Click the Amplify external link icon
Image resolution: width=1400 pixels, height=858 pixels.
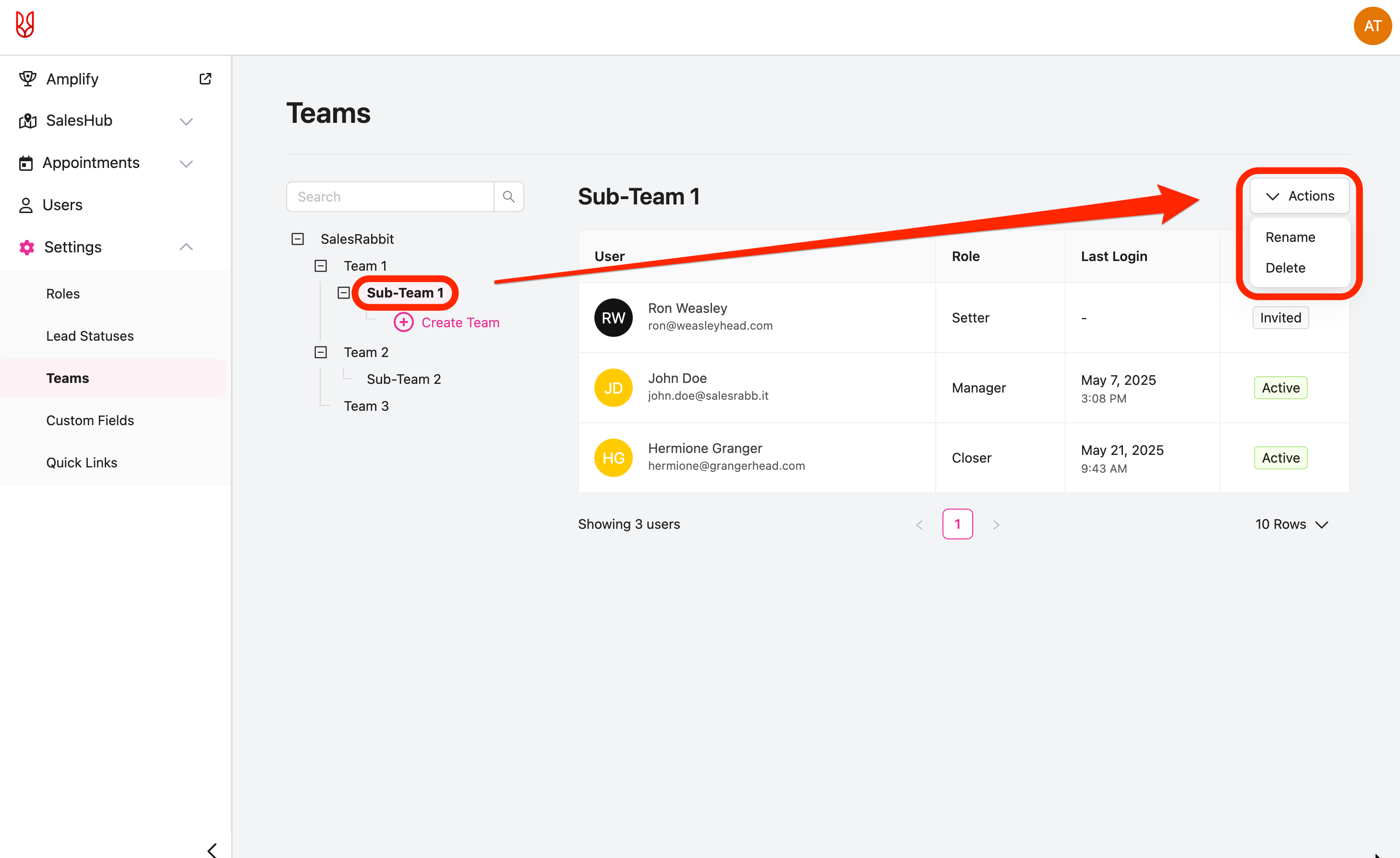[205, 79]
